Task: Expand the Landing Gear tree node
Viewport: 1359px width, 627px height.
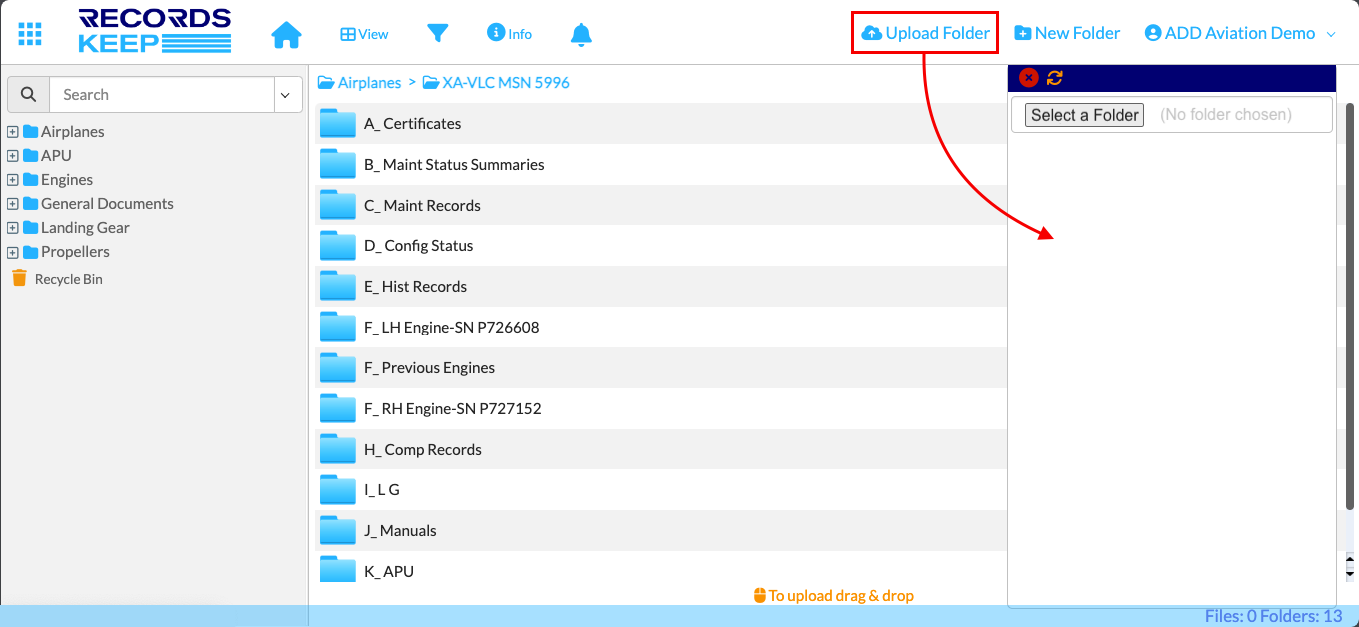Action: [13, 228]
